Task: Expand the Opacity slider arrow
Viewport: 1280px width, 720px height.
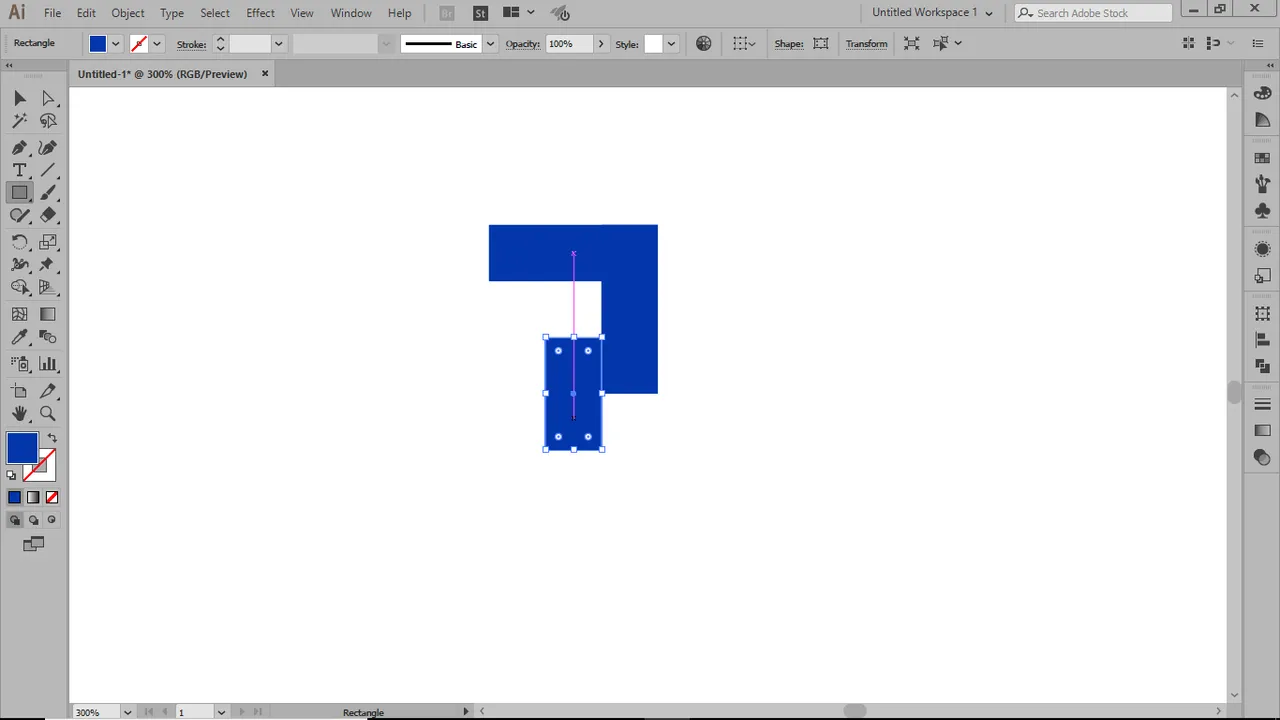Action: (x=600, y=44)
